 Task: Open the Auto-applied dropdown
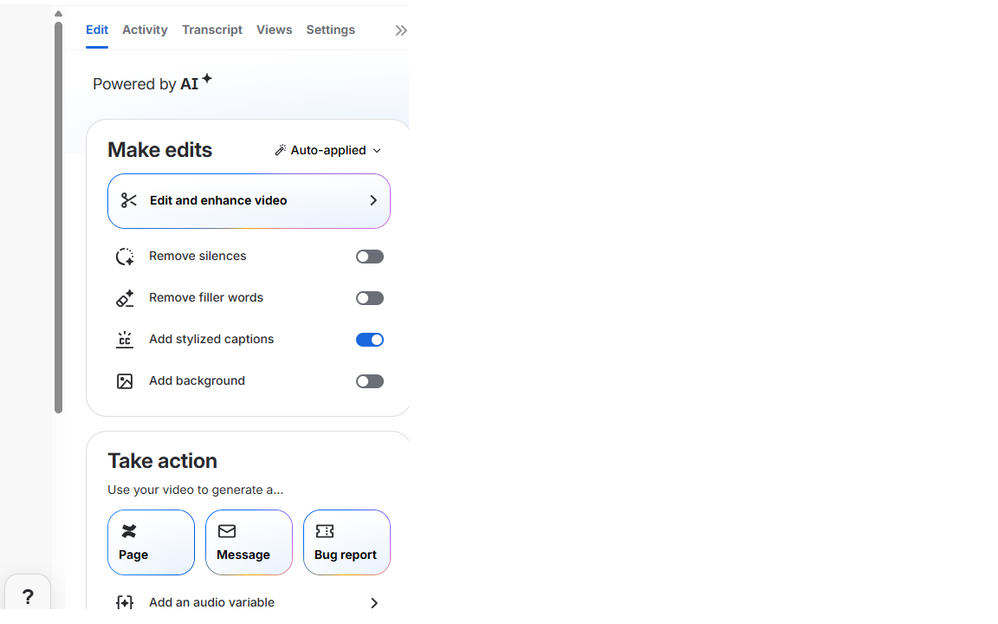[328, 150]
